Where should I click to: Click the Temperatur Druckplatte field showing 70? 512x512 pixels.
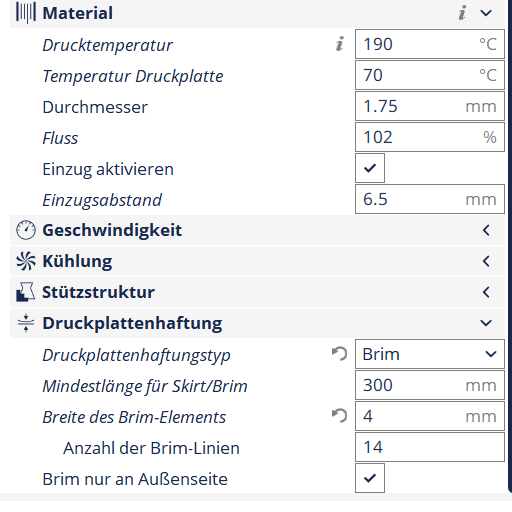tap(430, 75)
